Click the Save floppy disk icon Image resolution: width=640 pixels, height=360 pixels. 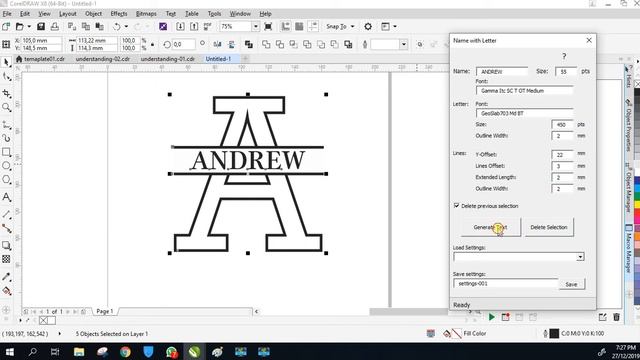click(x=41, y=27)
